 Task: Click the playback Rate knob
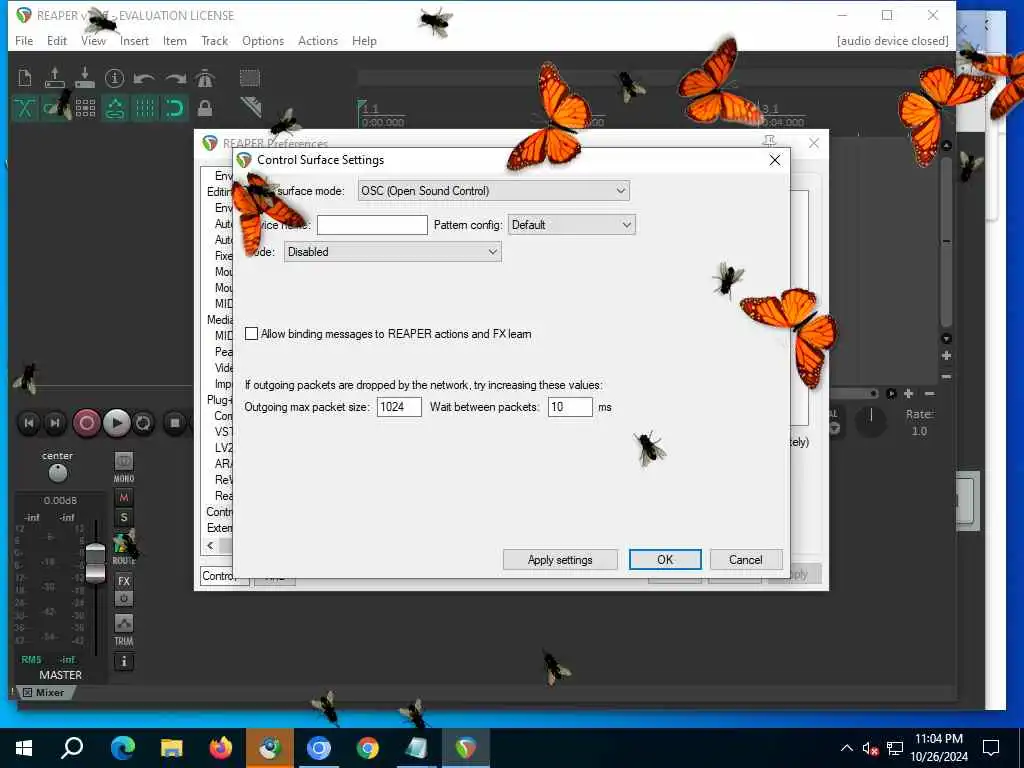[871, 421]
